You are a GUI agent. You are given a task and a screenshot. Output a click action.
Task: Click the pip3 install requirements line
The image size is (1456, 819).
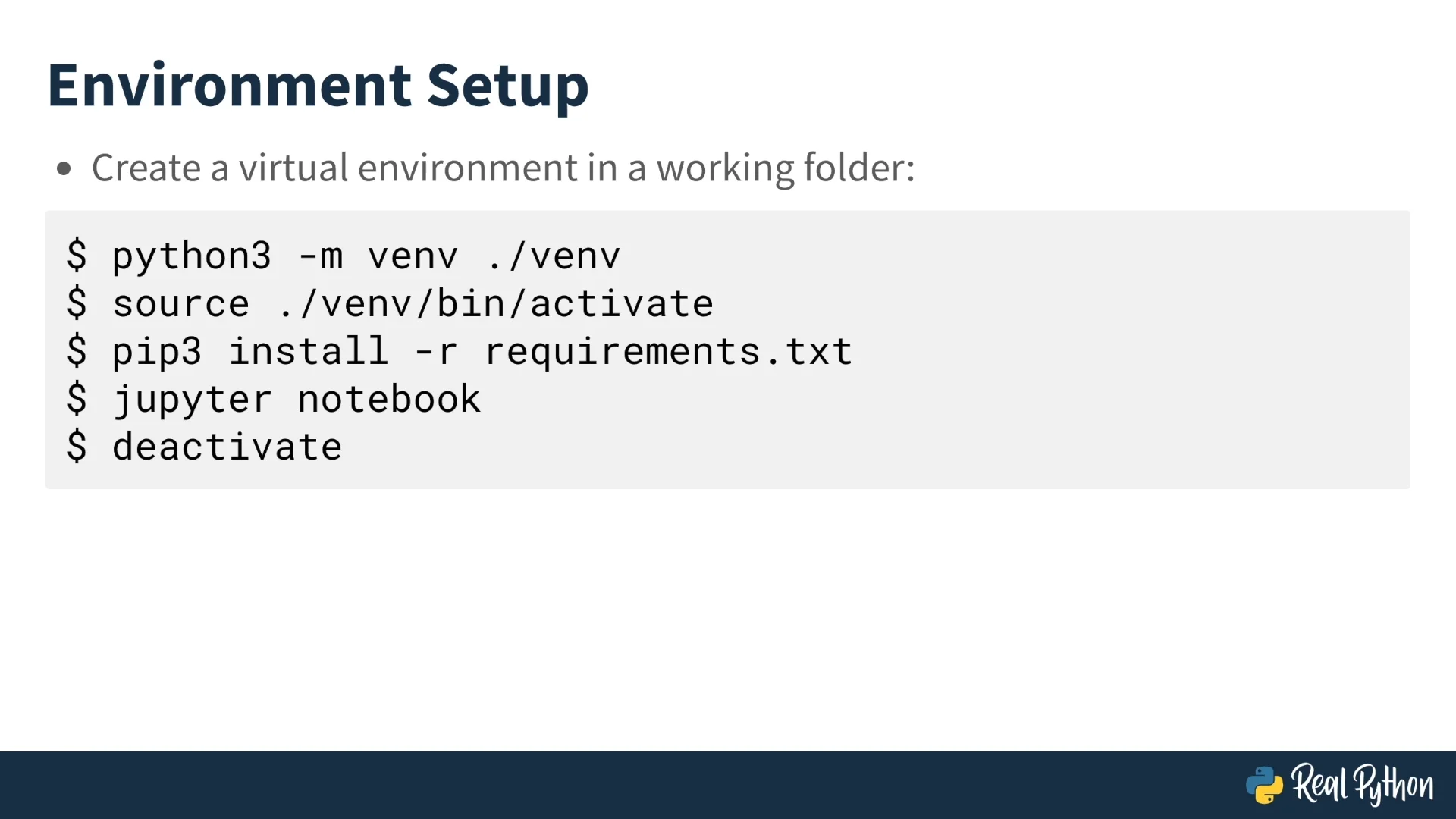(460, 351)
